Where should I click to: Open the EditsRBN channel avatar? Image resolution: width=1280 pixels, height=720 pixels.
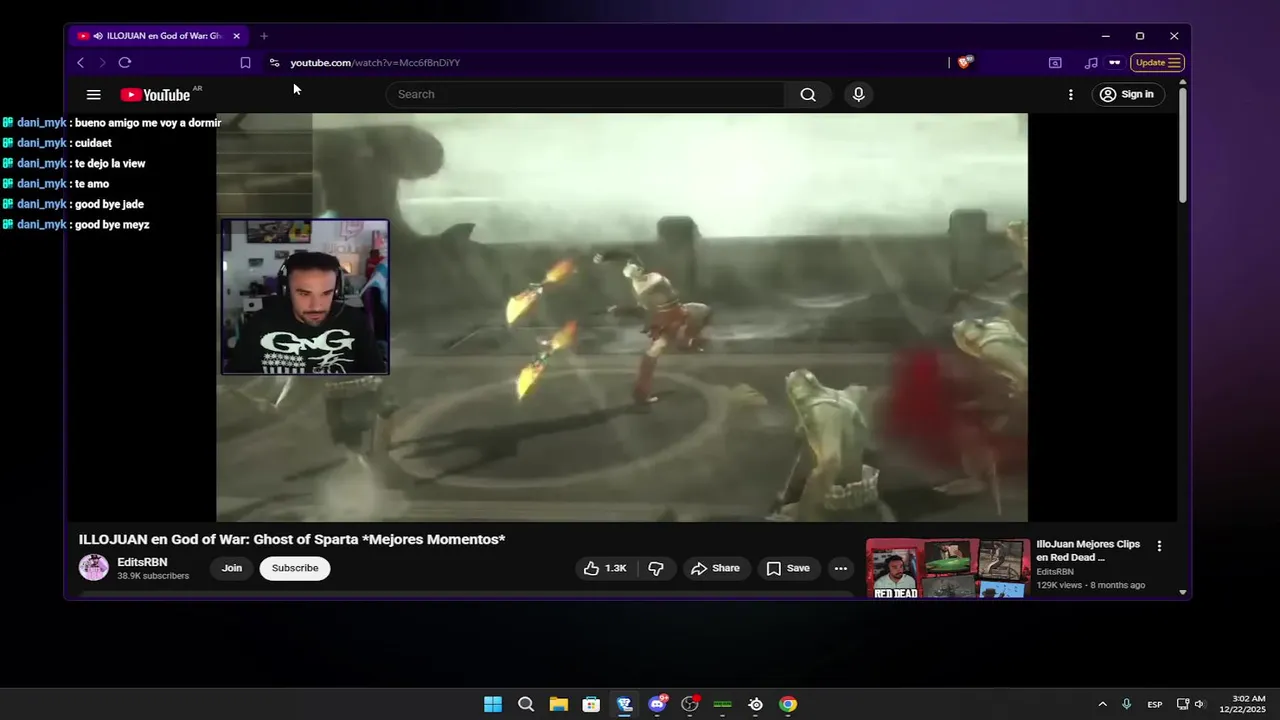pyautogui.click(x=94, y=567)
